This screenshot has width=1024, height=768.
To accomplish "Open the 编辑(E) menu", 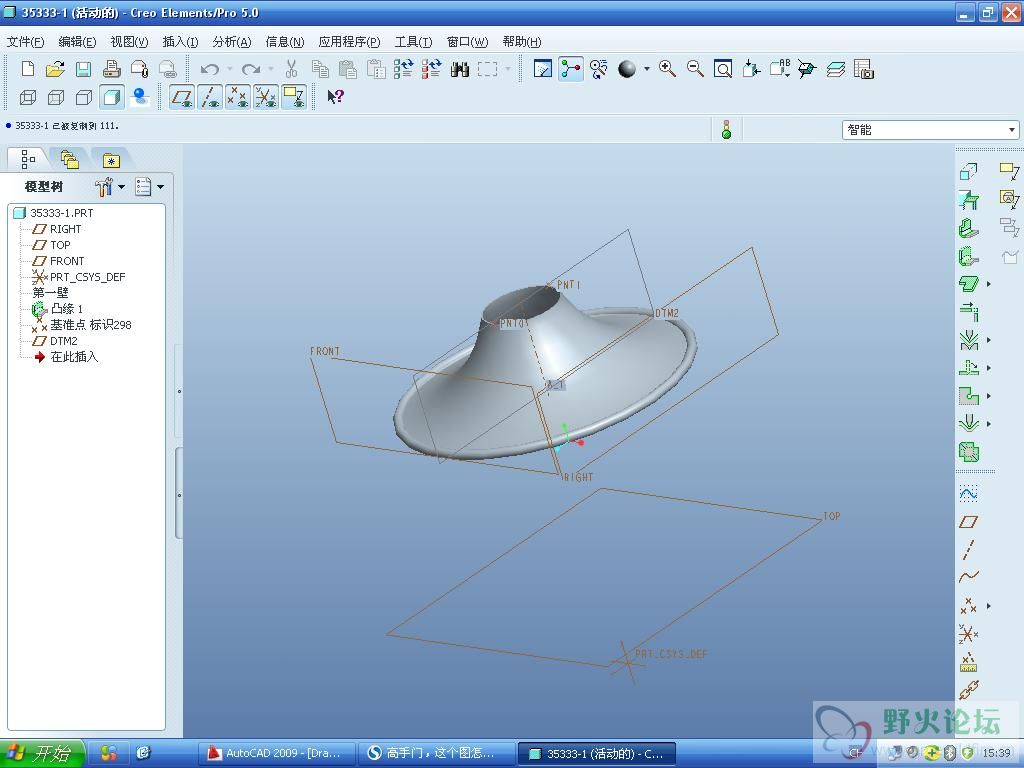I will (x=77, y=42).
